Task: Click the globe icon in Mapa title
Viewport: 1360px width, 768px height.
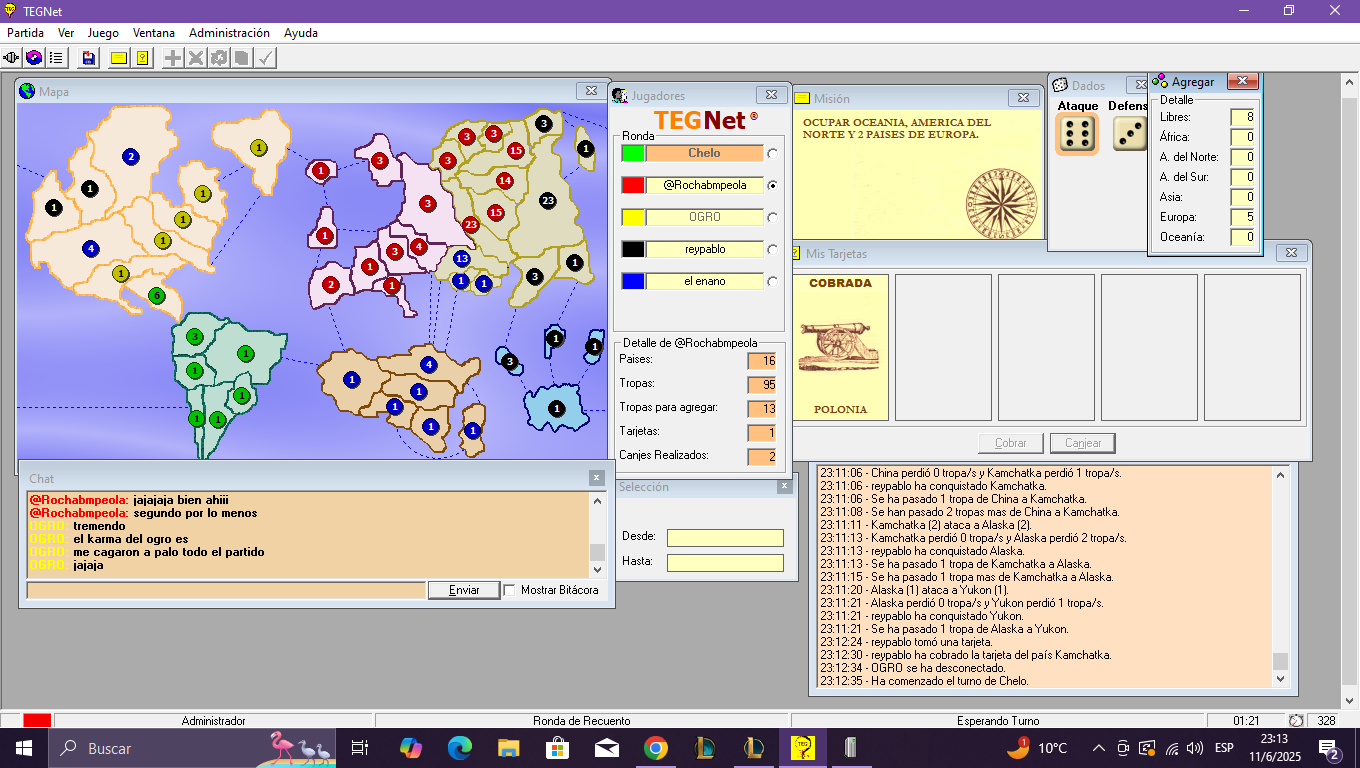Action: pyautogui.click(x=27, y=91)
